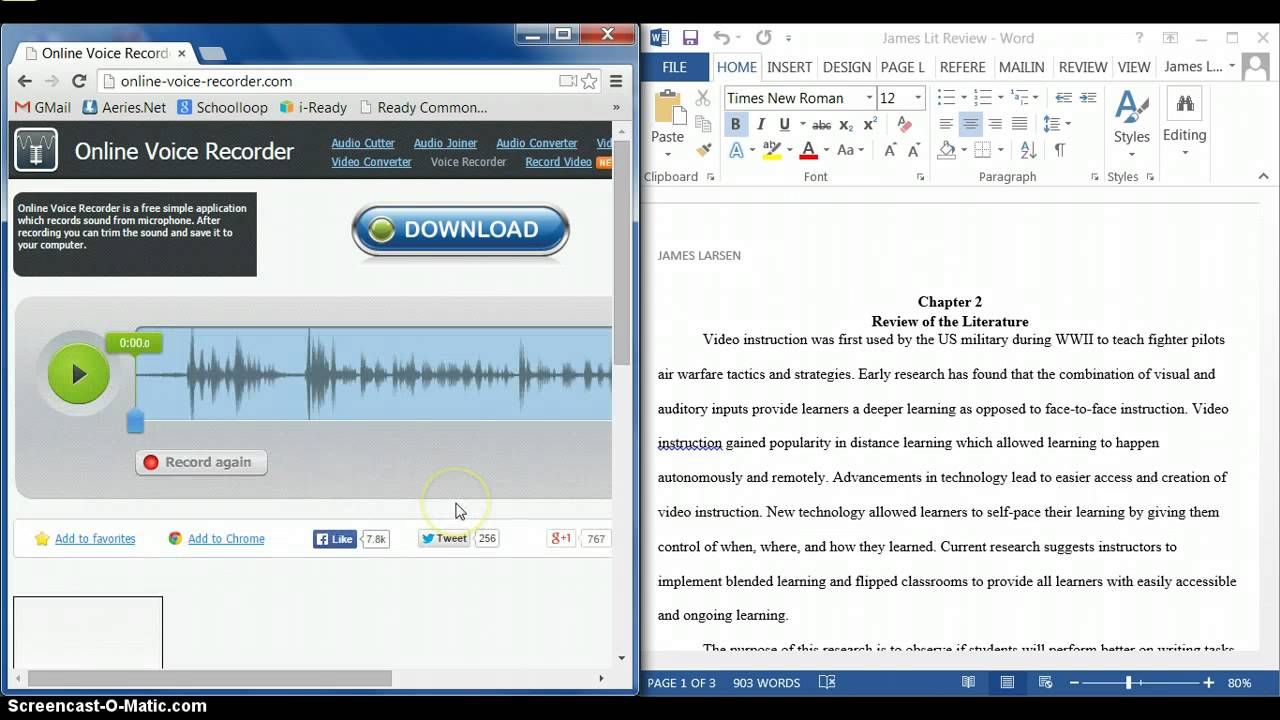
Task: Click the Chrome back arrow
Action: 25,81
